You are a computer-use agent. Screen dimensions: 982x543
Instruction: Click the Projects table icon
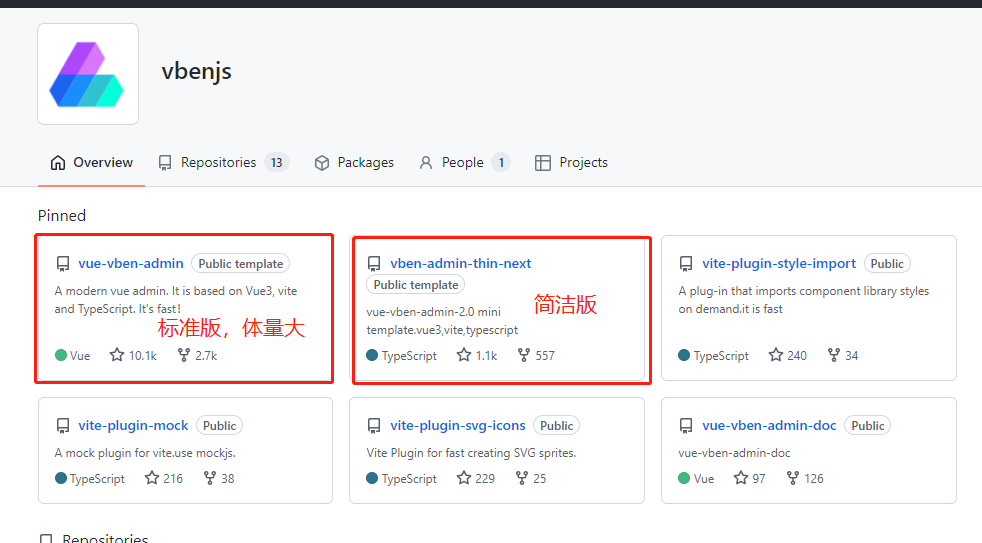coord(542,163)
